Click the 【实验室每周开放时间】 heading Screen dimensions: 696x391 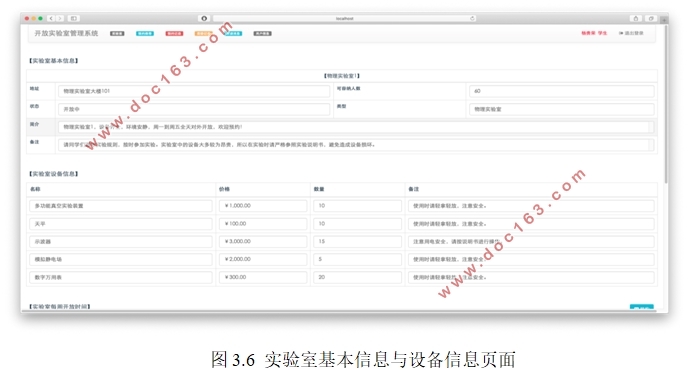click(59, 306)
